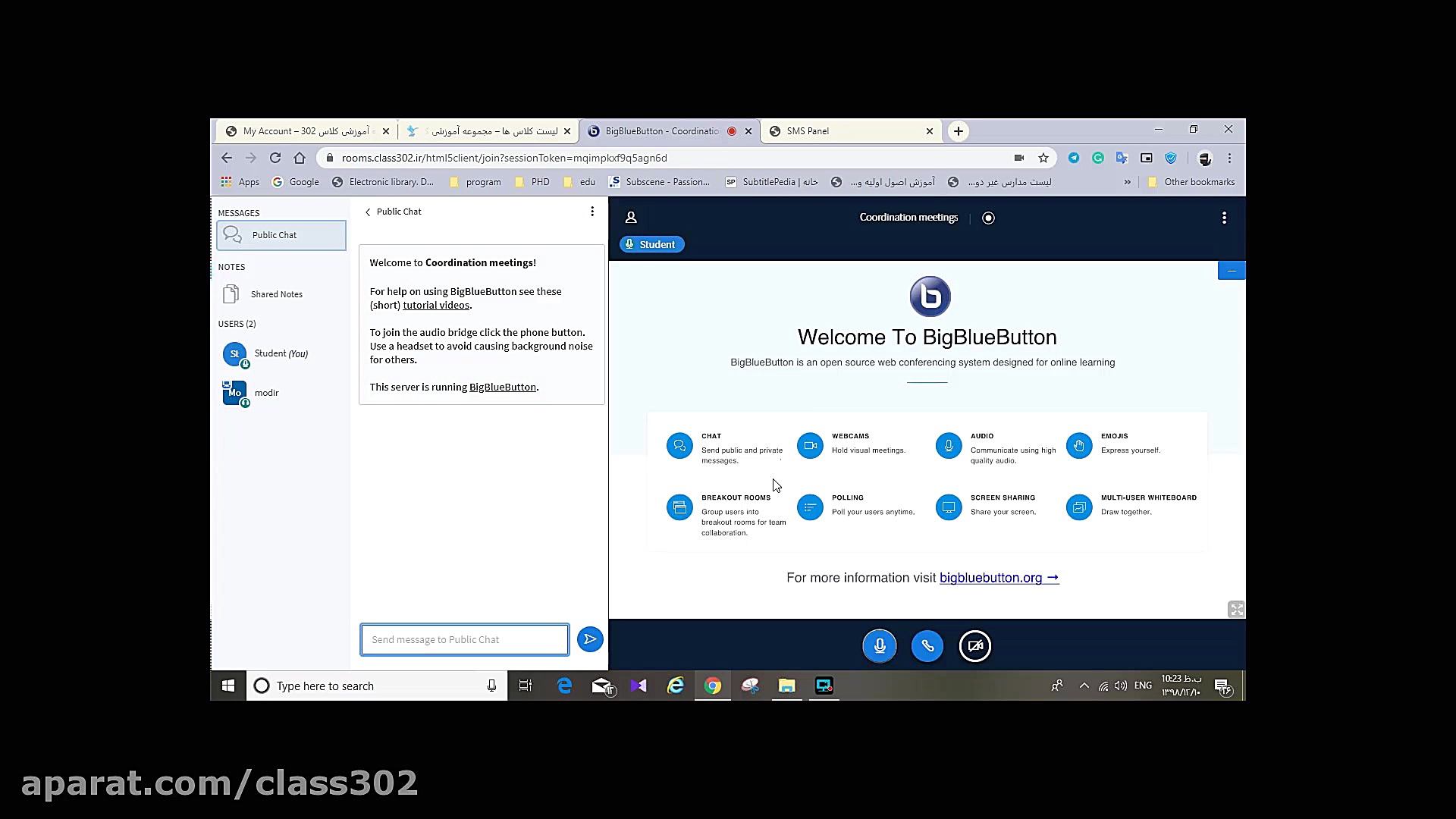The image size is (1456, 819).
Task: Make presentation fullscreen icon
Action: pos(1235,610)
